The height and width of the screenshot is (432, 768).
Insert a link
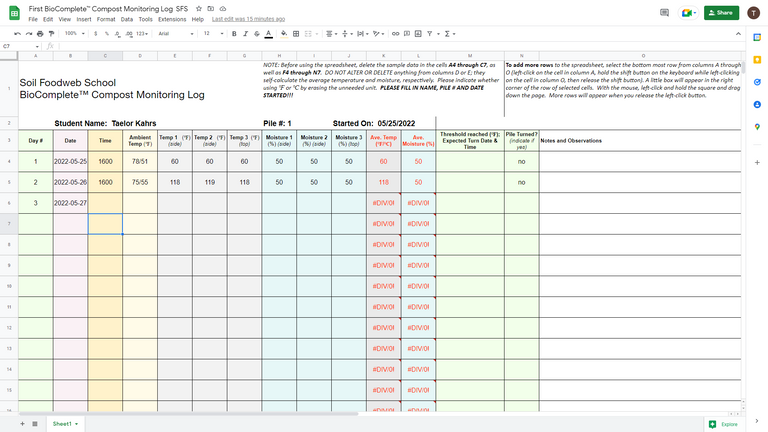[395, 34]
